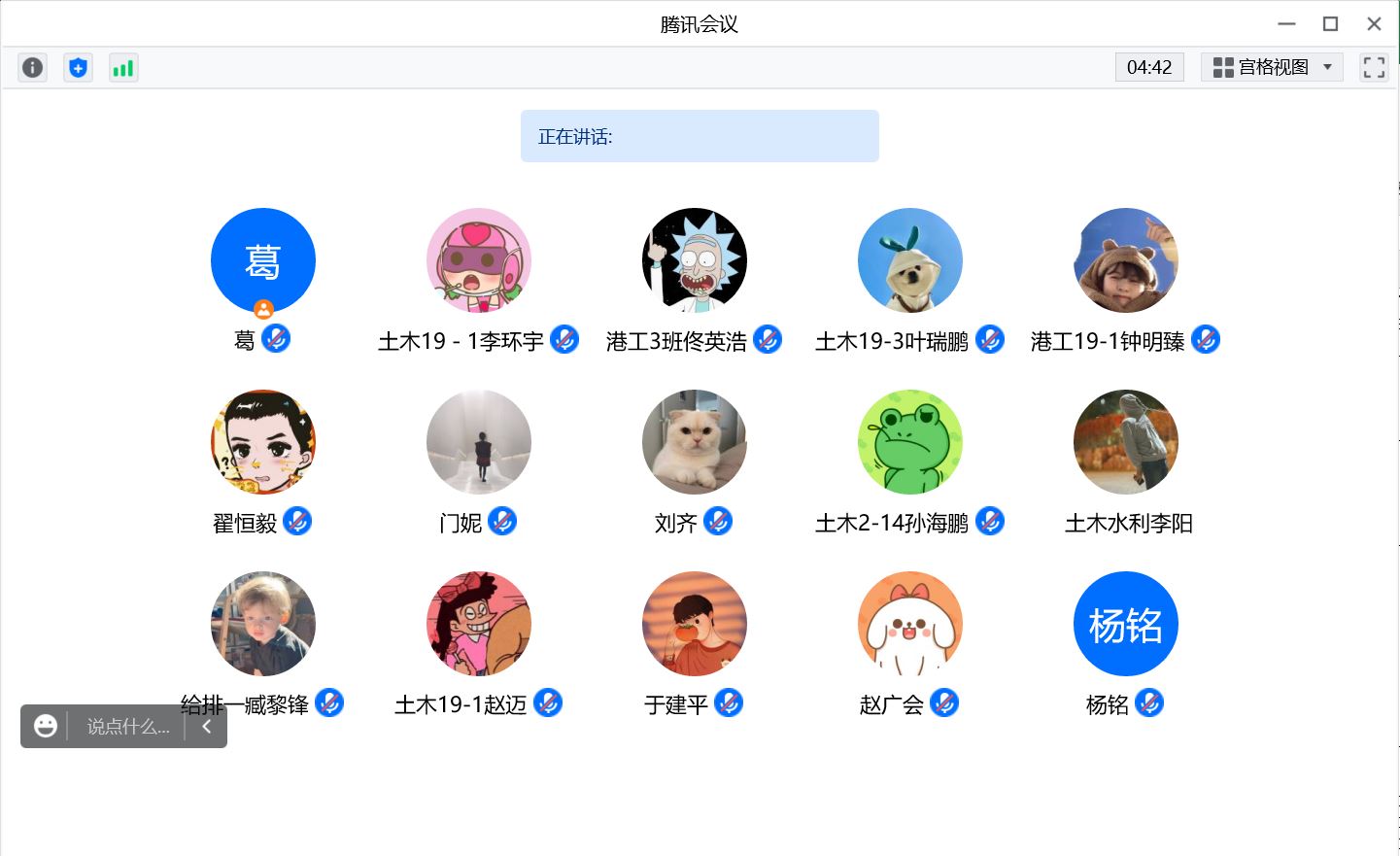The image size is (1400, 856).
Task: Enter fullscreen mode using corner brackets icon
Action: 1374,67
